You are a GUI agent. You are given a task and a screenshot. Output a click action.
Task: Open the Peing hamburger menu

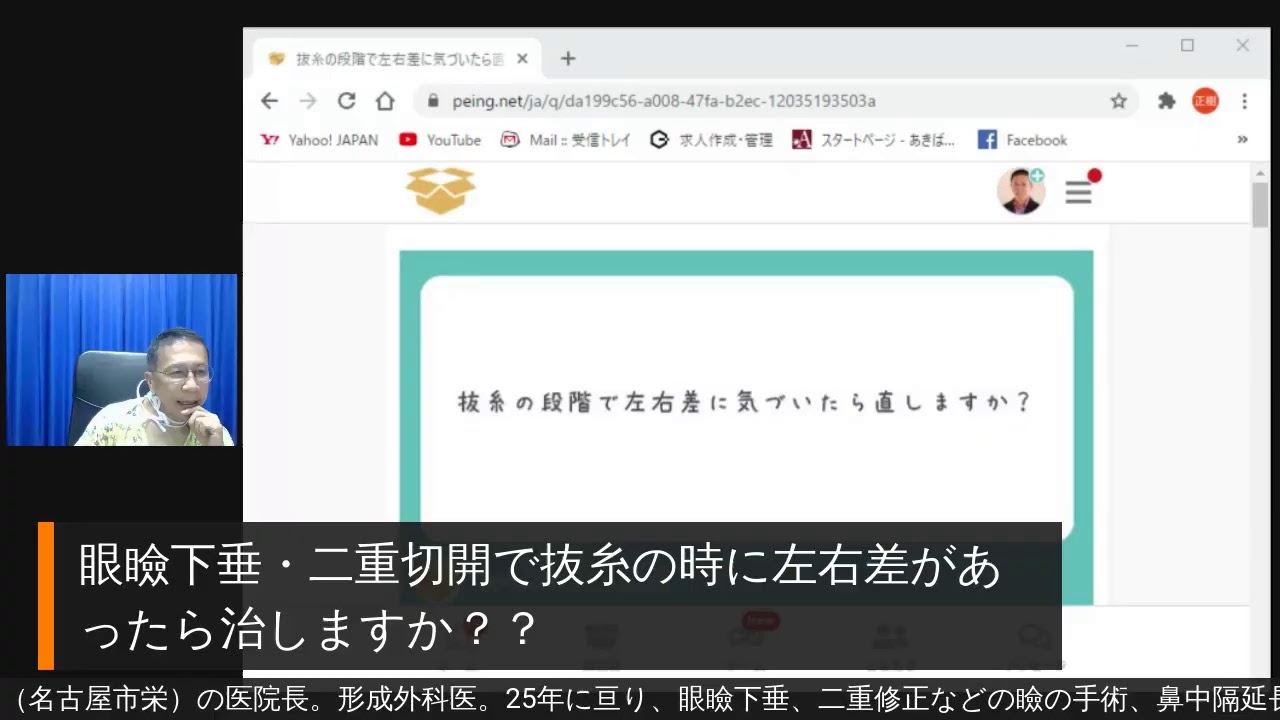pyautogui.click(x=1078, y=192)
